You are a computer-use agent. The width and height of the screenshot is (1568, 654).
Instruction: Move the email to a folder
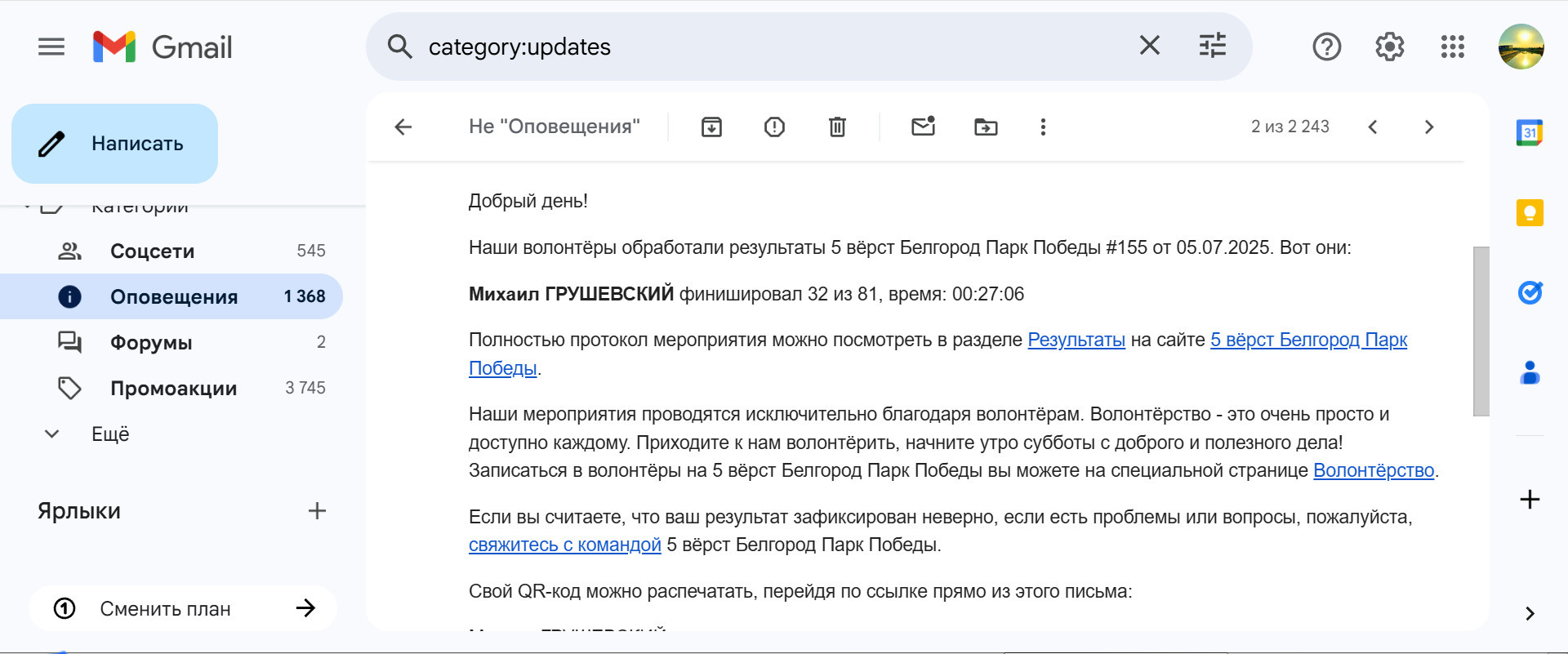click(x=986, y=127)
